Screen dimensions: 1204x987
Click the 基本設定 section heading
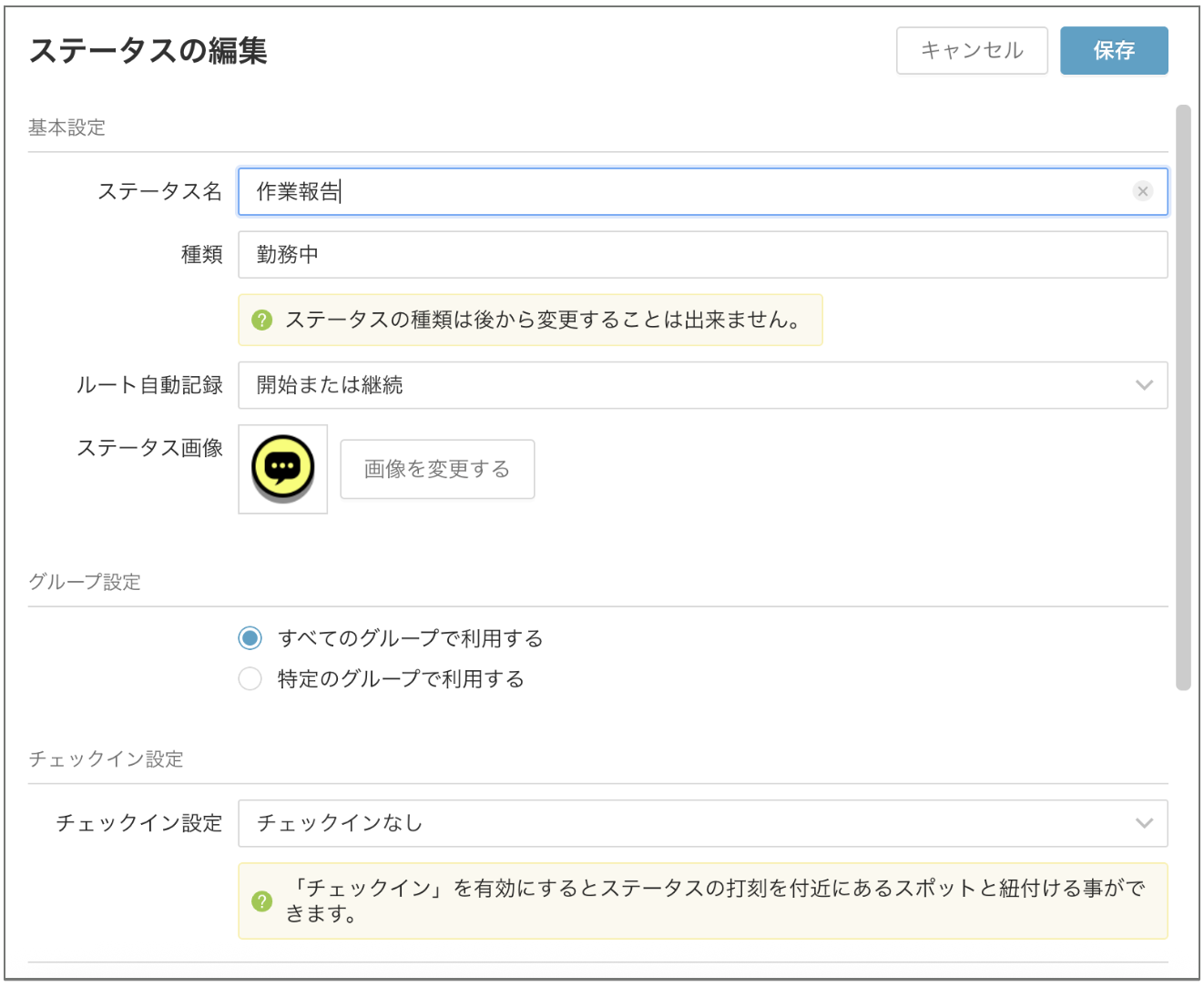pos(67,127)
